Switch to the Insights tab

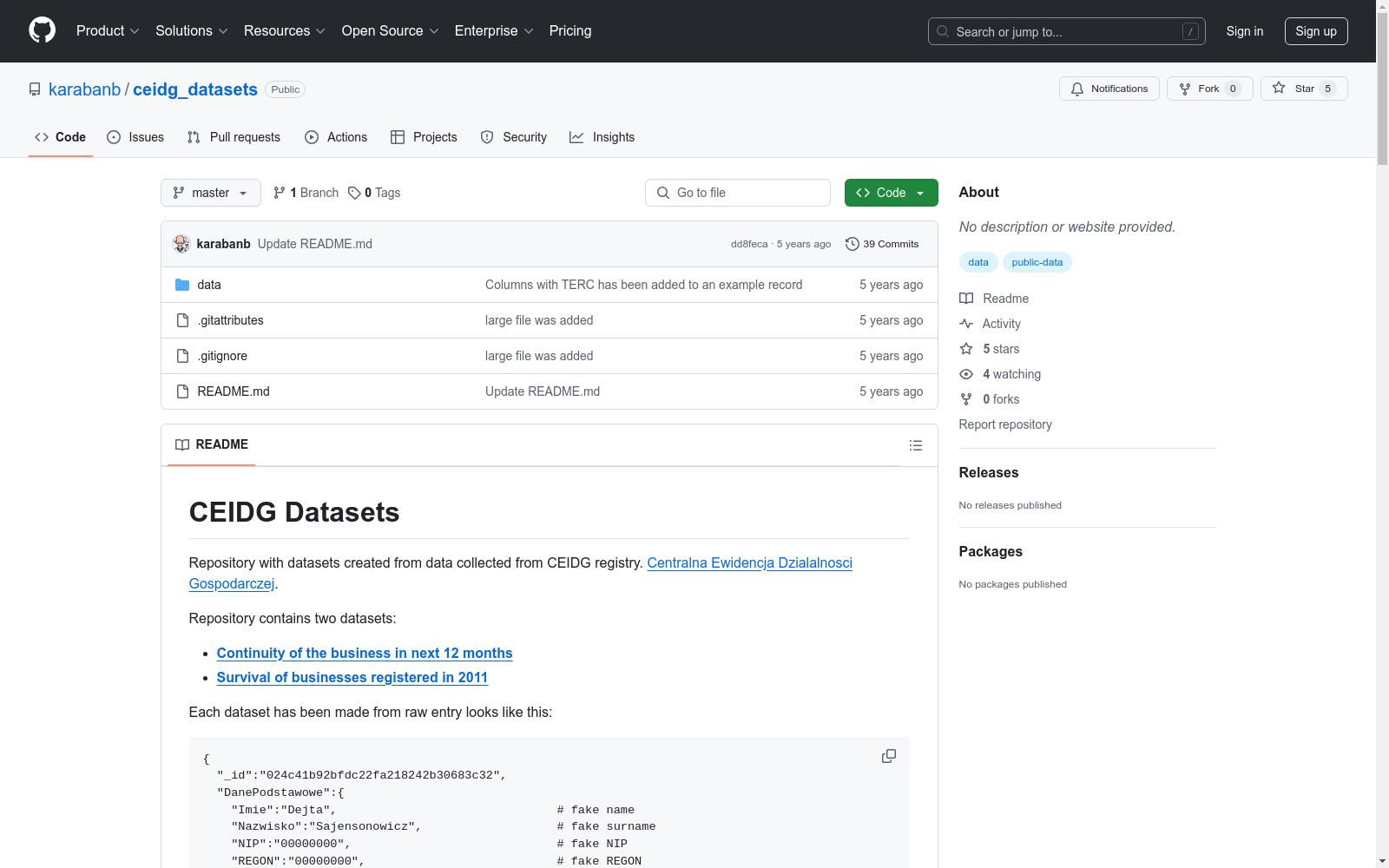coord(602,137)
